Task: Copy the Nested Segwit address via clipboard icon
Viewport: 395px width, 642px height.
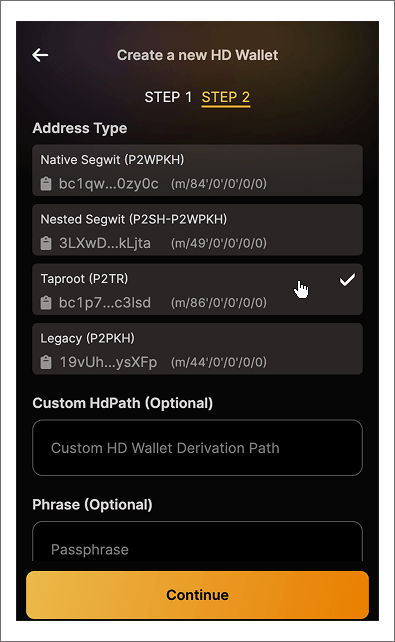Action: click(46, 243)
